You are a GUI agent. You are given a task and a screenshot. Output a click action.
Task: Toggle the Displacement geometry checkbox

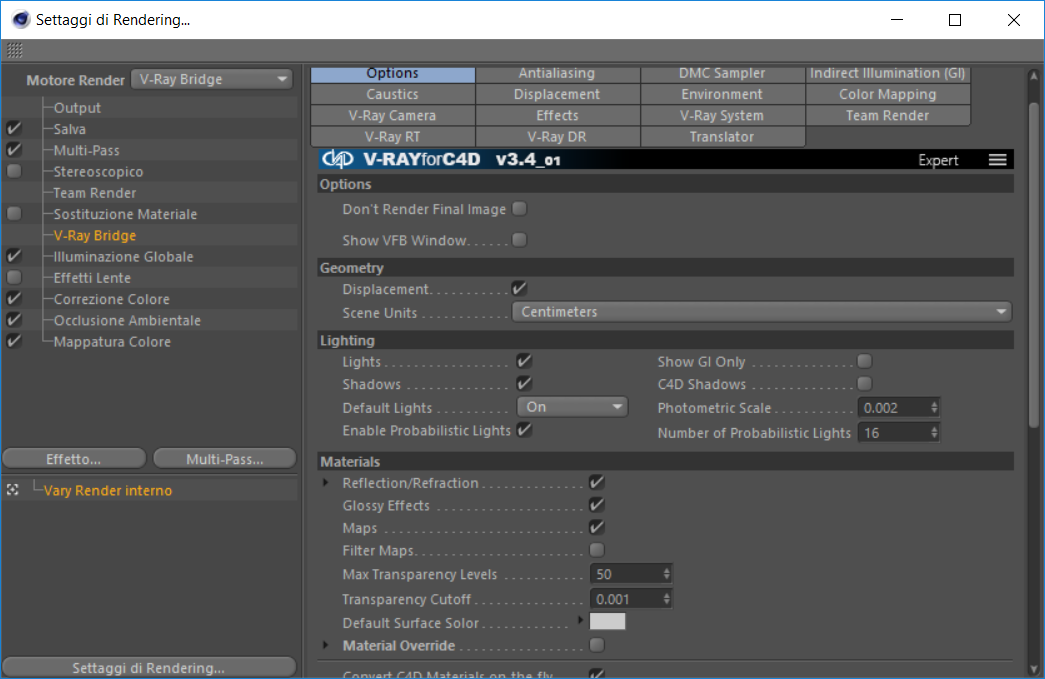[519, 289]
